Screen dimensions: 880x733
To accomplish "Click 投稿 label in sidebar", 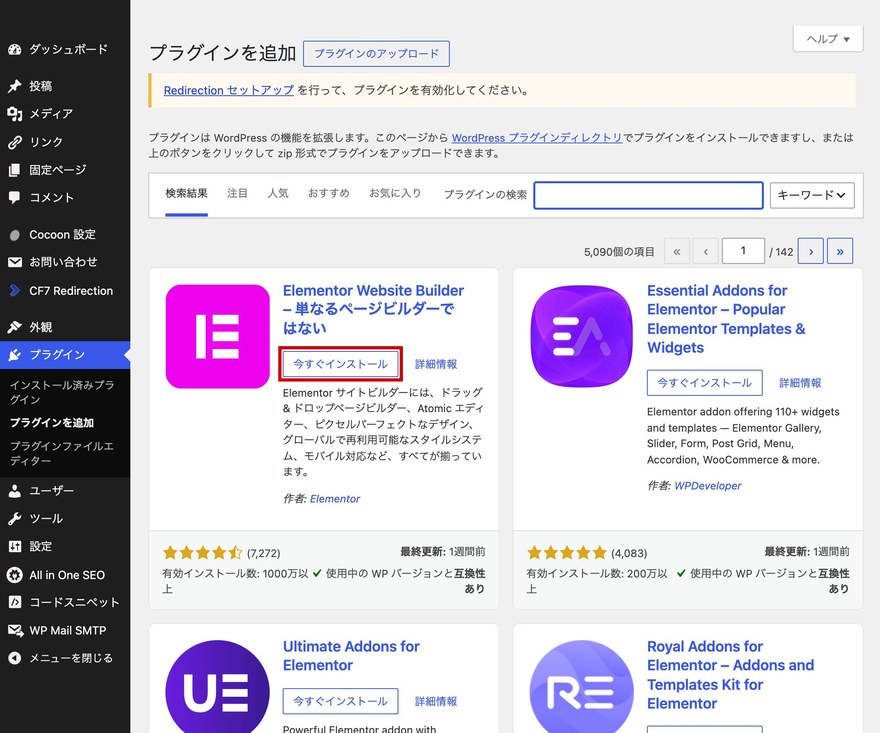I will 40,86.
